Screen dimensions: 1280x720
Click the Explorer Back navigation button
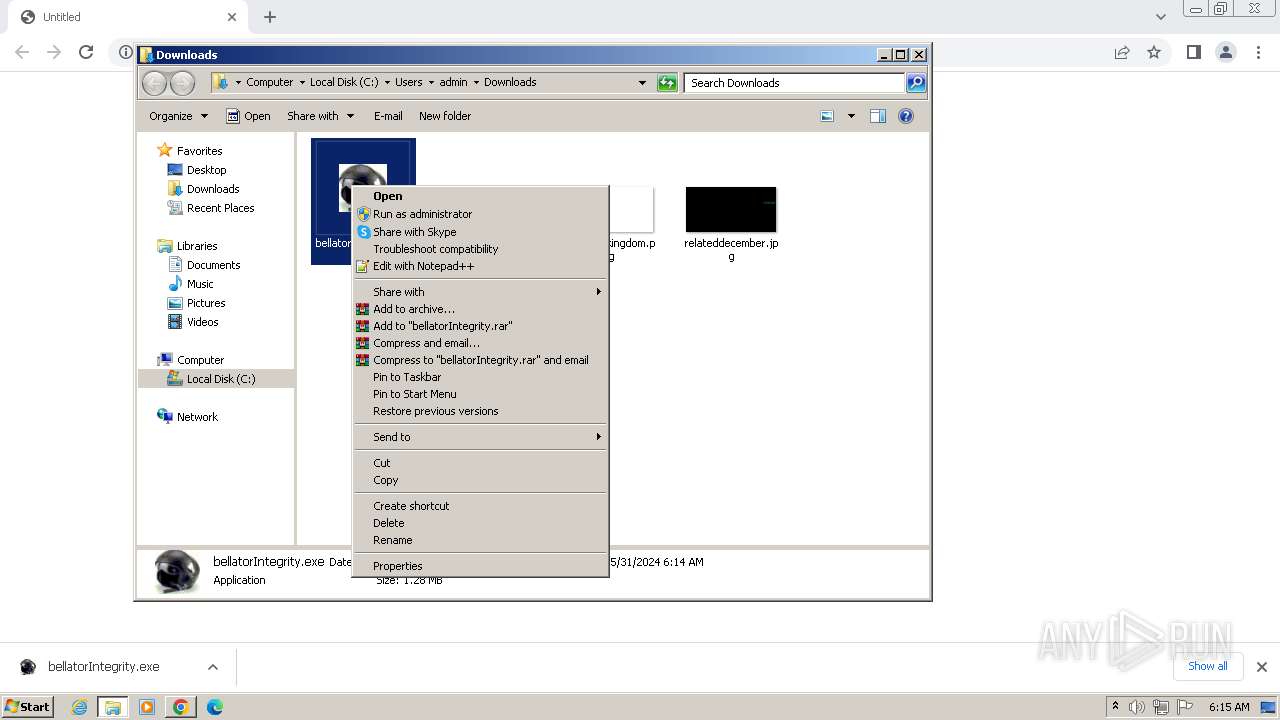(154, 83)
